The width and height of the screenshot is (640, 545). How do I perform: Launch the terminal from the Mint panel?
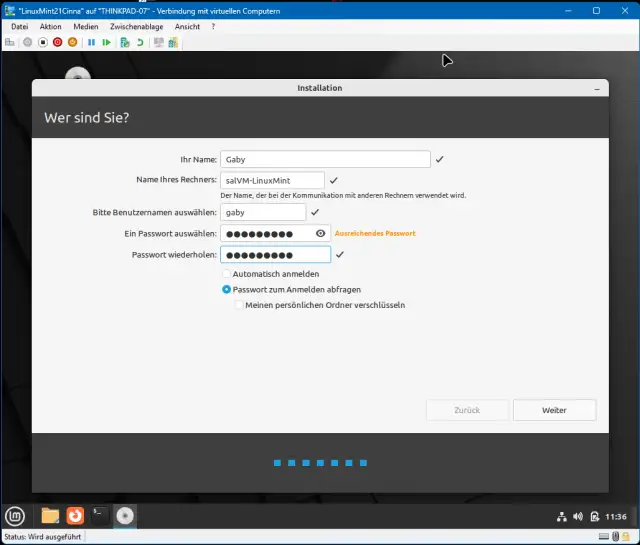coord(100,516)
